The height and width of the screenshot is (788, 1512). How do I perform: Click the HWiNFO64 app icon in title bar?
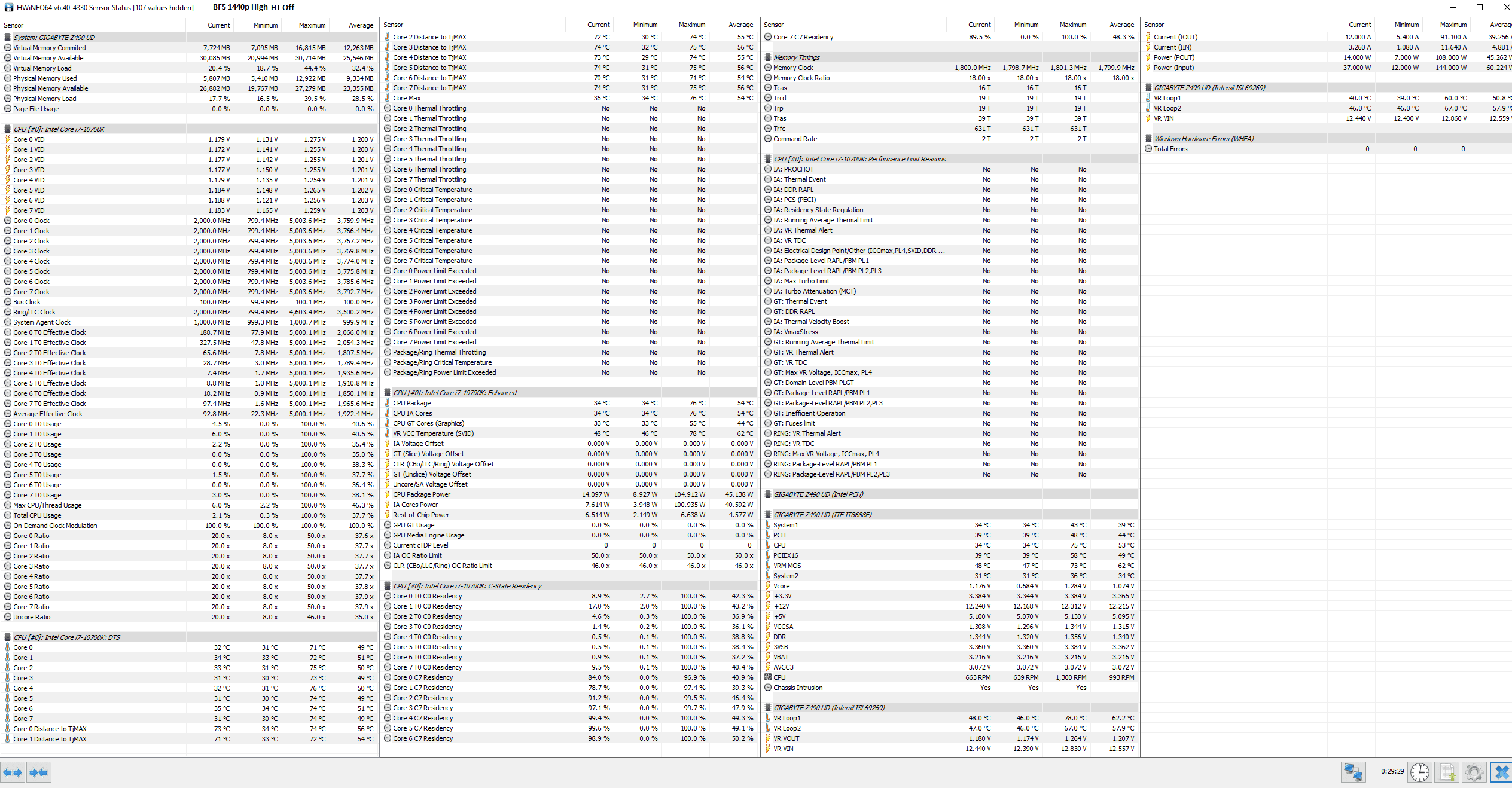pos(8,8)
